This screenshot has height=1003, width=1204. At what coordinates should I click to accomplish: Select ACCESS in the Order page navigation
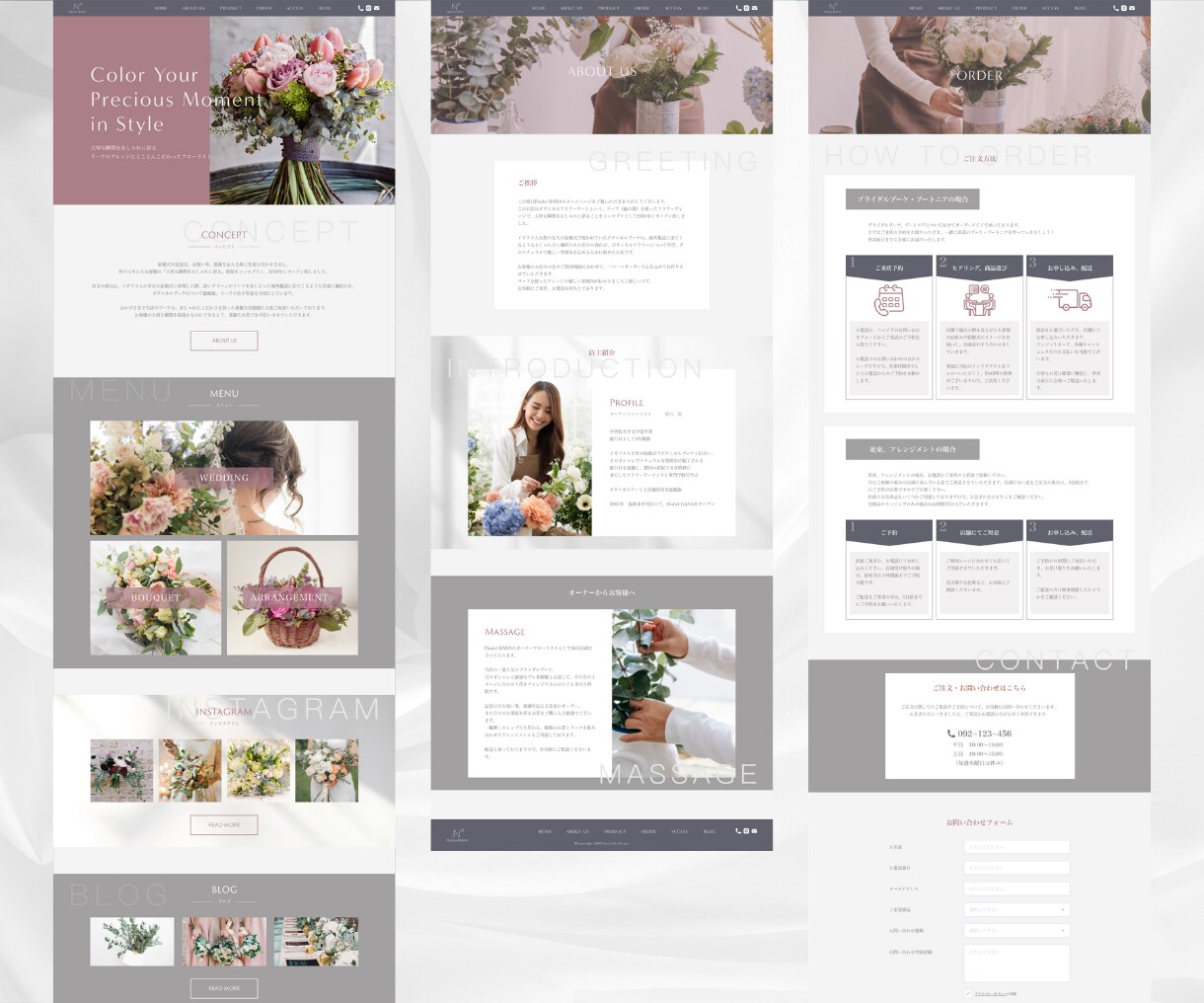[x=1050, y=8]
